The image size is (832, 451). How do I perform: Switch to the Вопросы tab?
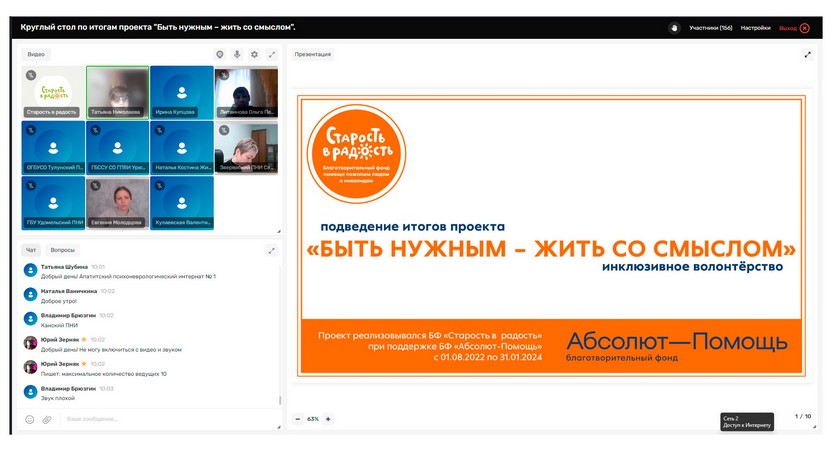(x=63, y=249)
